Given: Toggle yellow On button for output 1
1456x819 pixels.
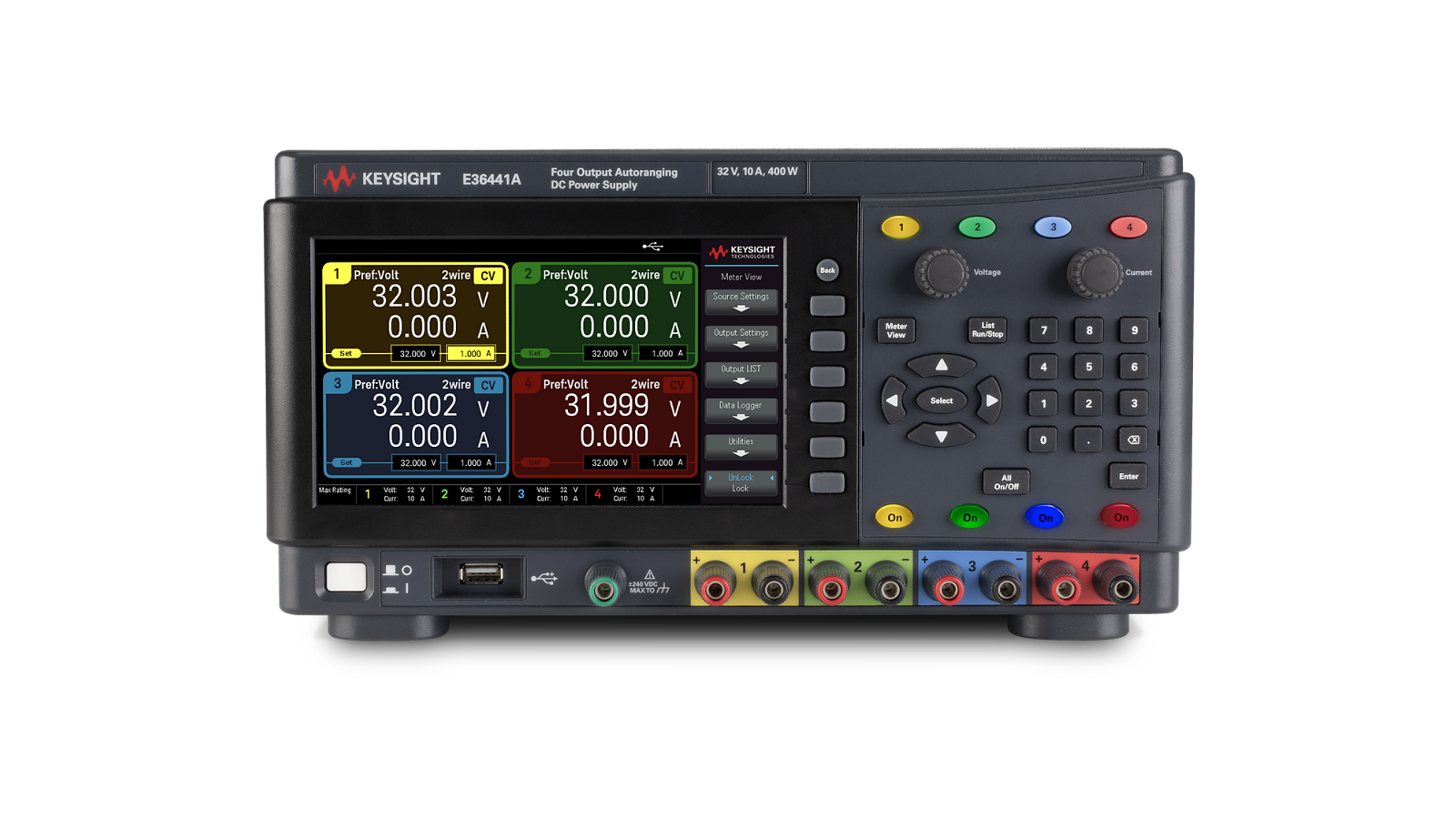Looking at the screenshot, I should click(895, 518).
